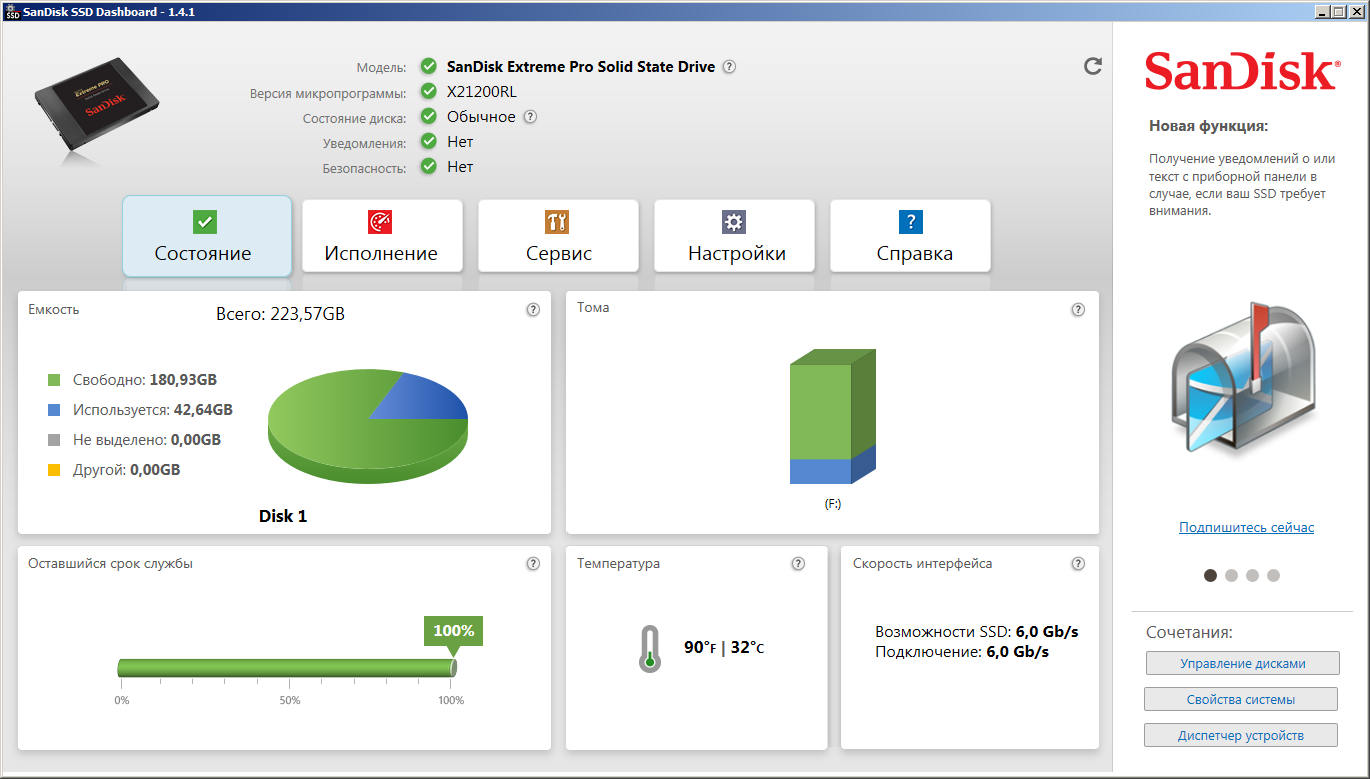This screenshot has width=1370, height=779.
Task: Open the Тома panel help icon
Action: 1078,310
